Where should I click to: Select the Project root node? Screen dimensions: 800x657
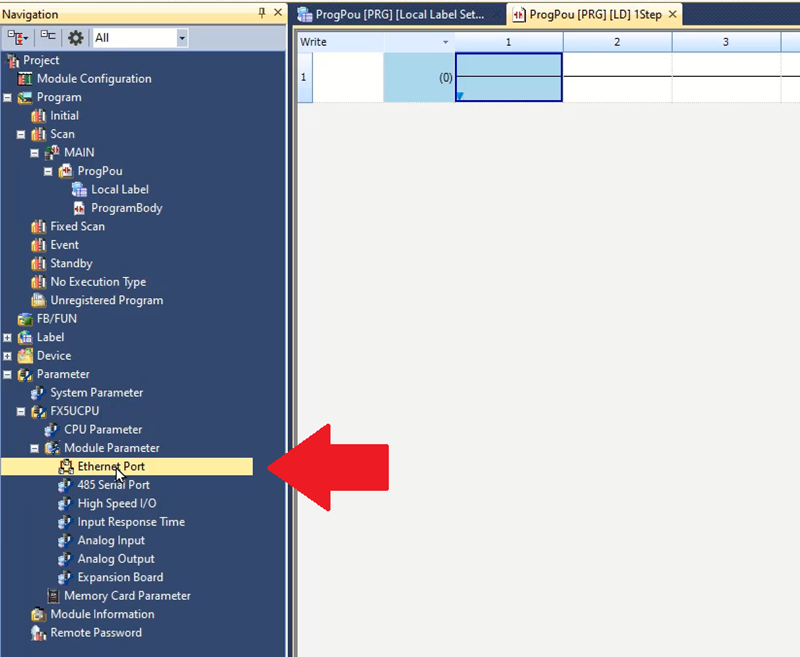[41, 60]
